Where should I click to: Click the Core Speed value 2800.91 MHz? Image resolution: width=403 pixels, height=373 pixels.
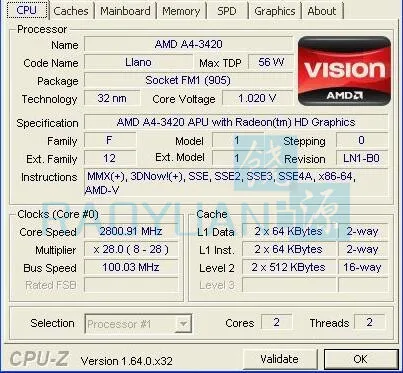tap(131, 231)
